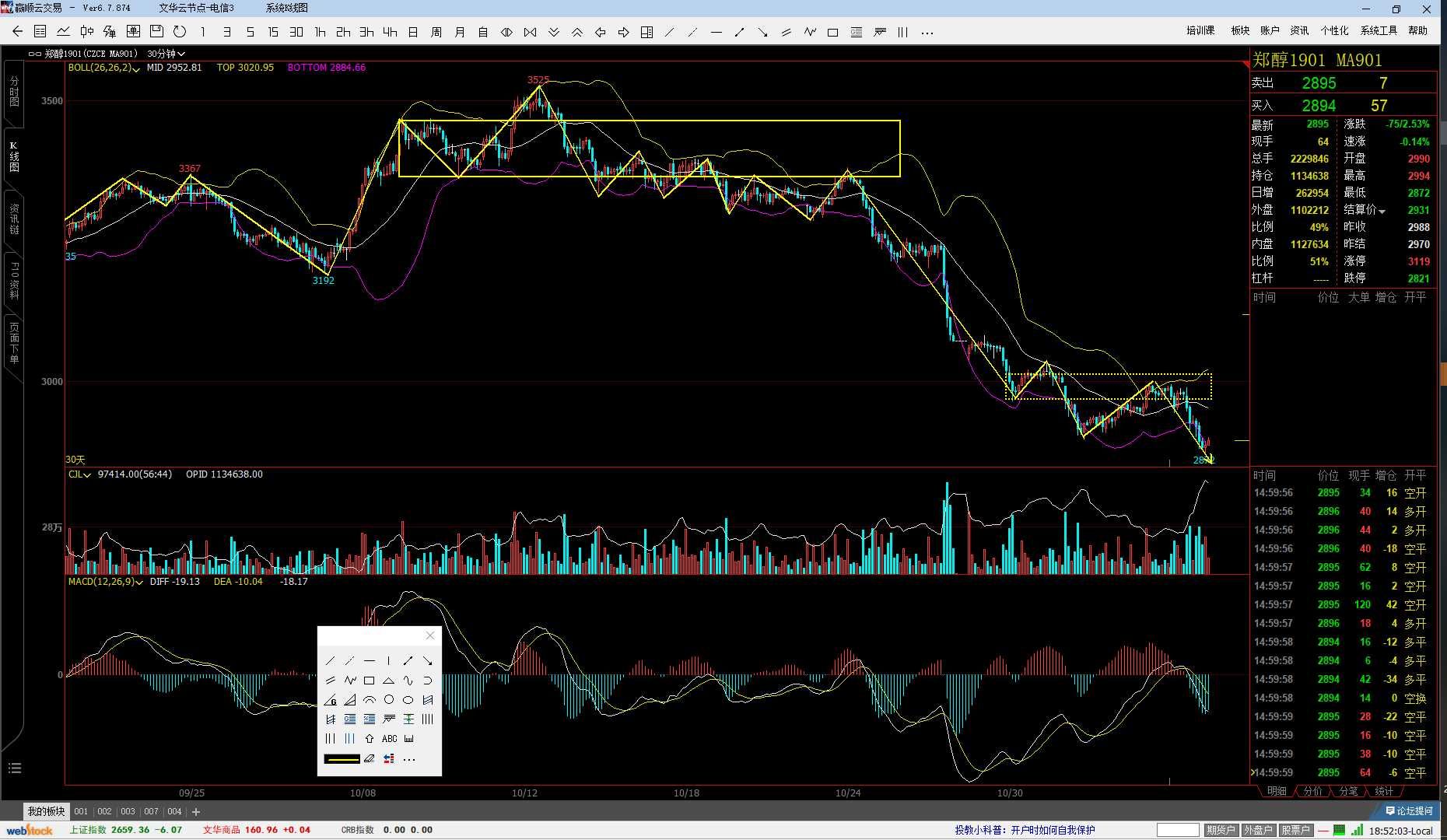This screenshot has width=1447, height=840.
Task: Switch to 1-hour (1h) period
Action: coord(320,32)
